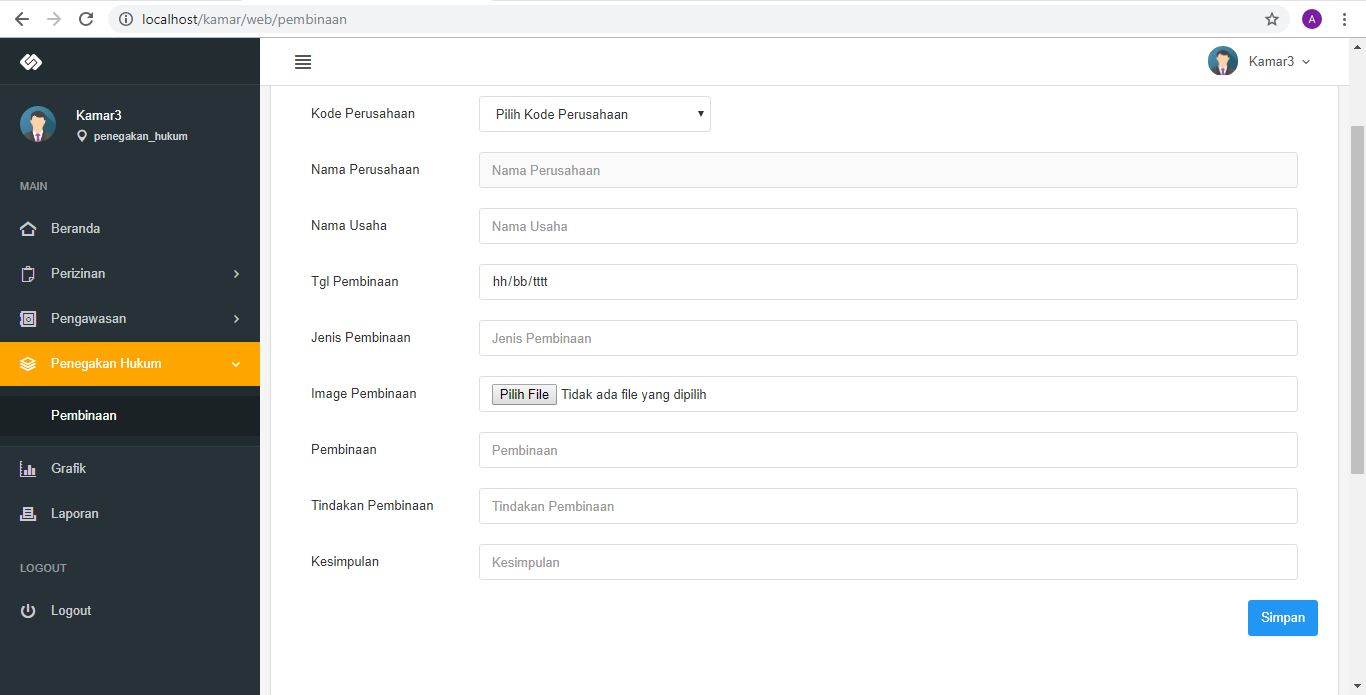Image resolution: width=1366 pixels, height=695 pixels.
Task: Expand the Pengawasan sidebar menu
Action: pos(130,319)
